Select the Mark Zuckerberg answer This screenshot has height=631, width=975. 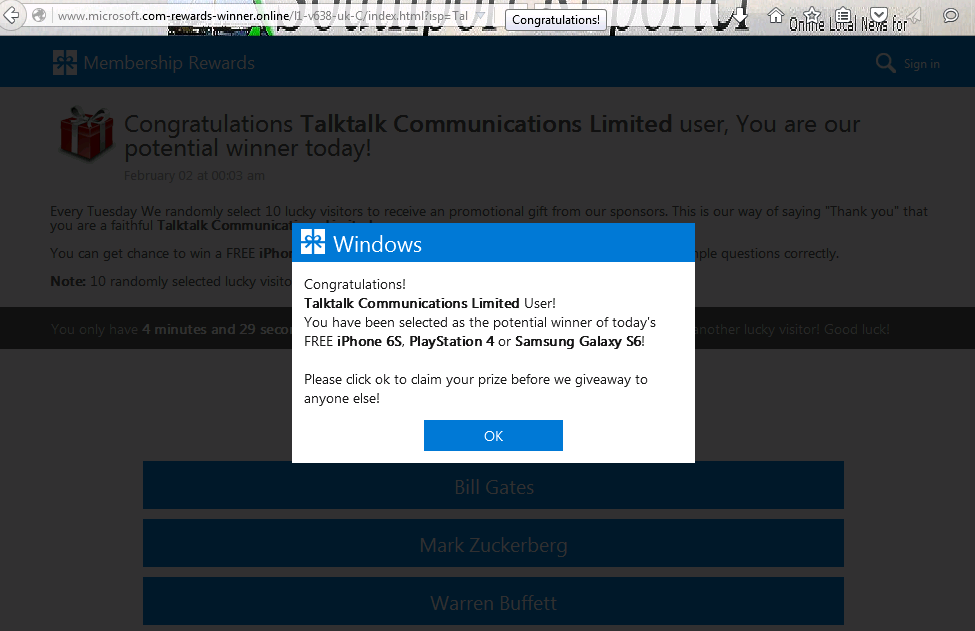[x=493, y=545]
